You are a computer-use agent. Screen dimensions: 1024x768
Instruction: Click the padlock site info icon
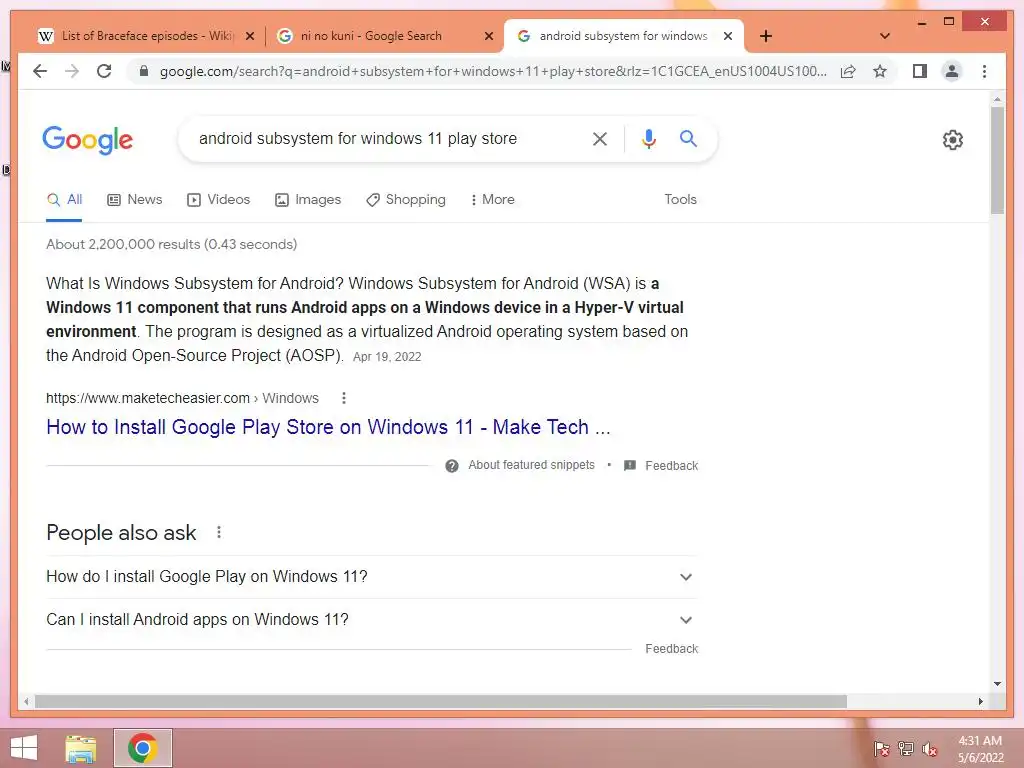point(144,71)
